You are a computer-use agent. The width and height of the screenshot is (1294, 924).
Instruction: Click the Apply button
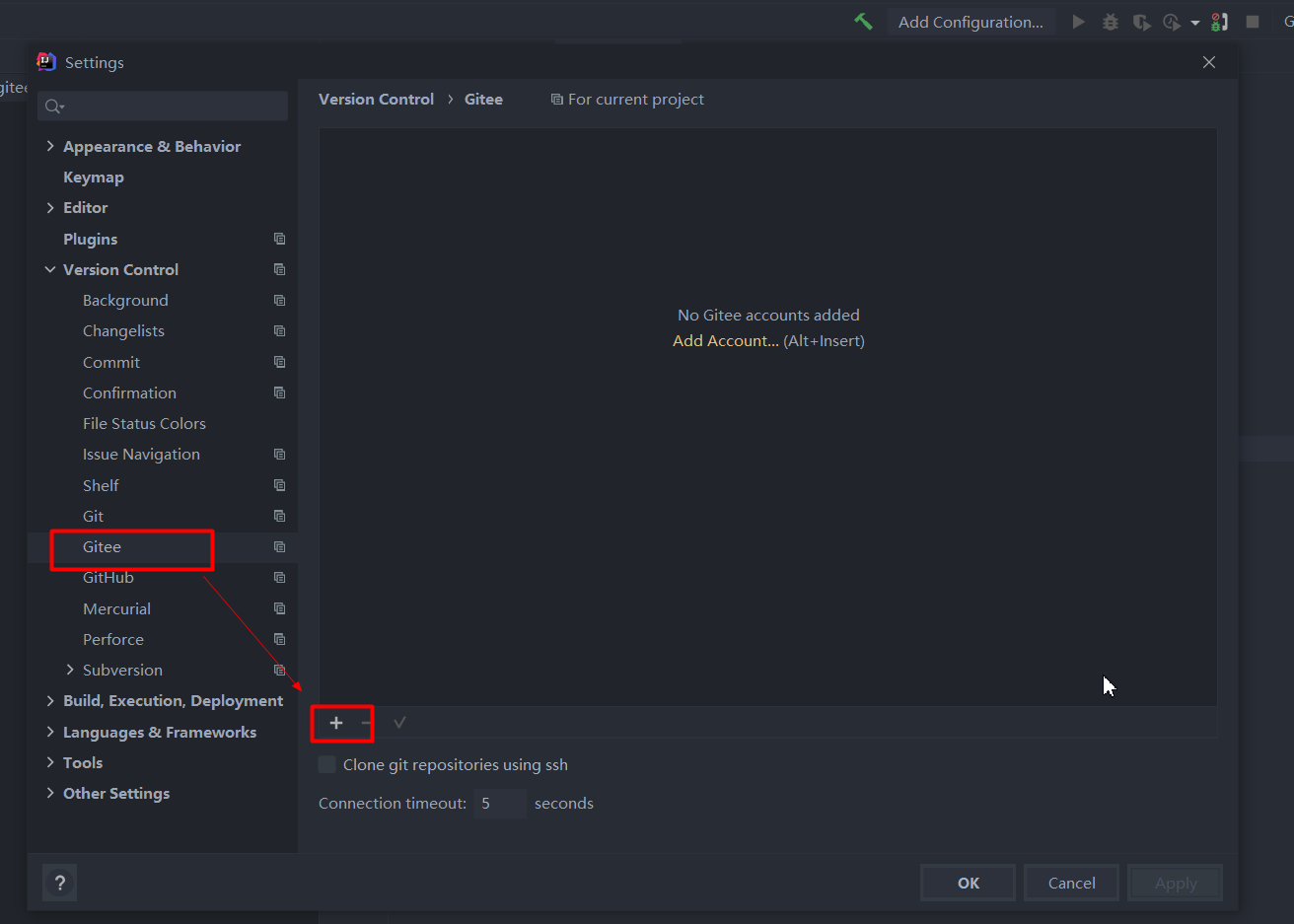1175,883
